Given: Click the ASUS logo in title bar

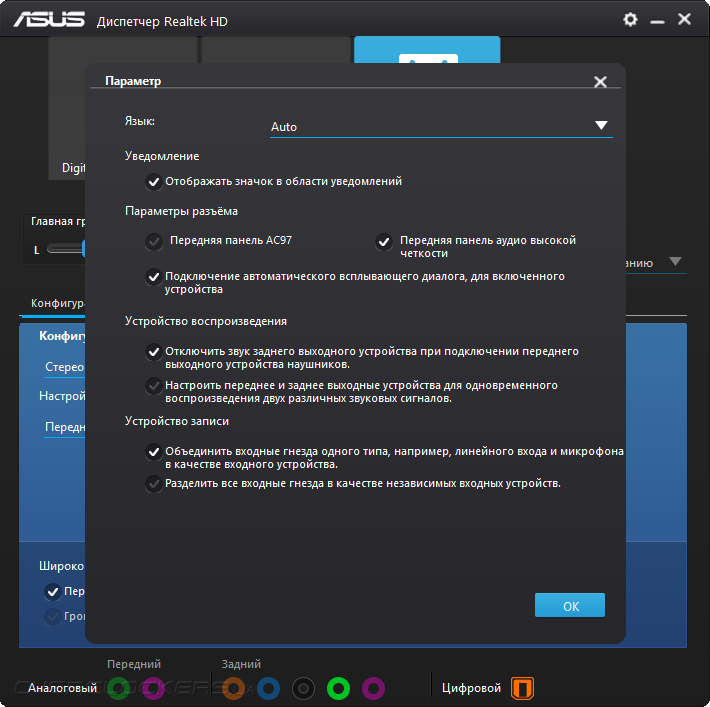Looking at the screenshot, I should click(49, 20).
